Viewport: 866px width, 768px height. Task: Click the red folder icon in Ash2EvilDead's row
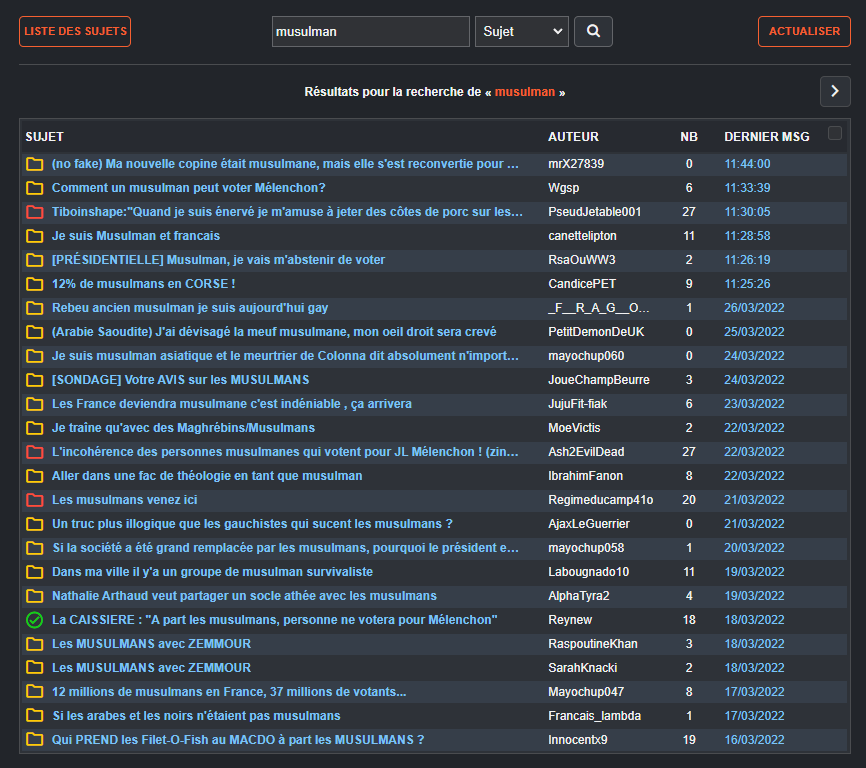coord(35,452)
